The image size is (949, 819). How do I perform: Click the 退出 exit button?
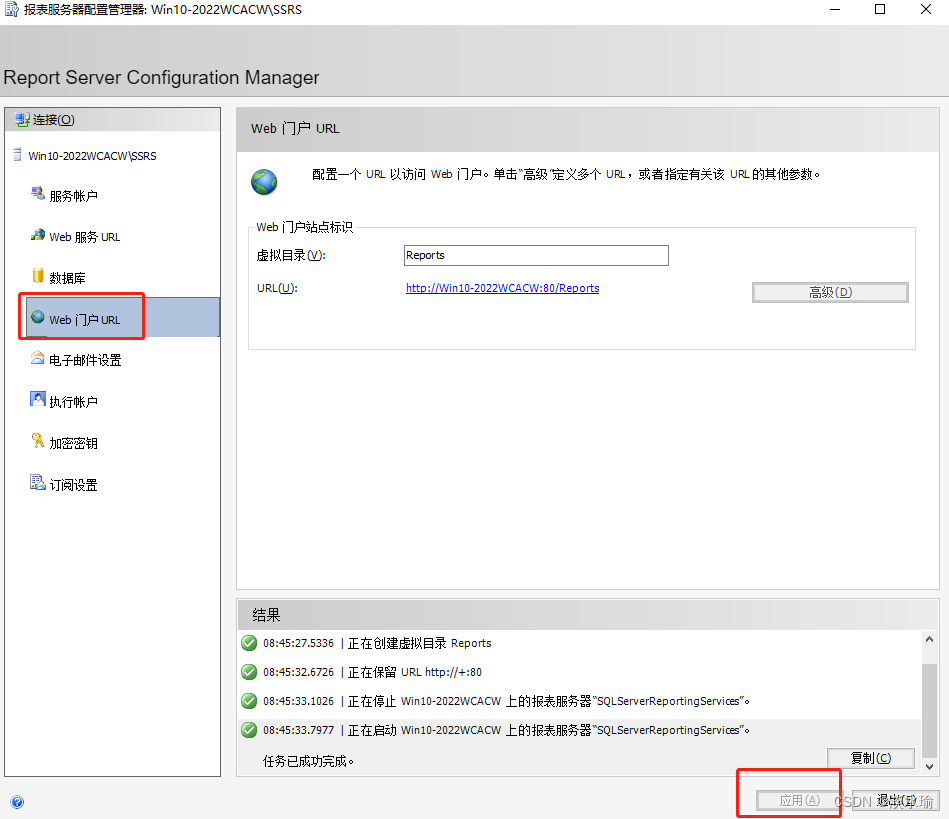pyautogui.click(x=895, y=800)
